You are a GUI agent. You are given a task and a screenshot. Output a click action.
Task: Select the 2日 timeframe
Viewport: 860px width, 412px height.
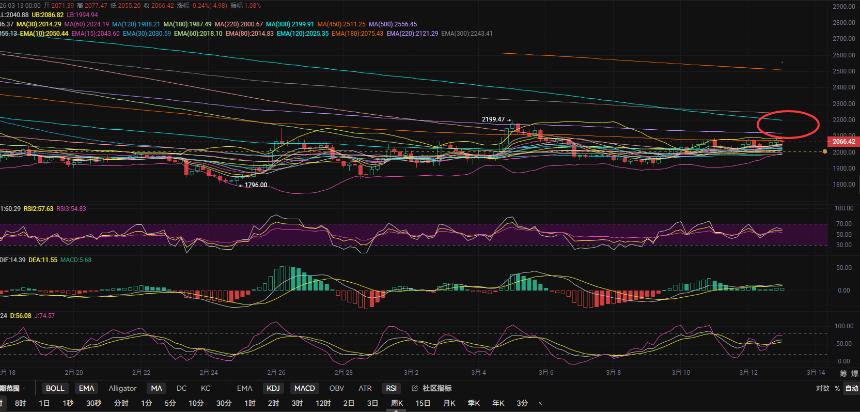click(349, 403)
